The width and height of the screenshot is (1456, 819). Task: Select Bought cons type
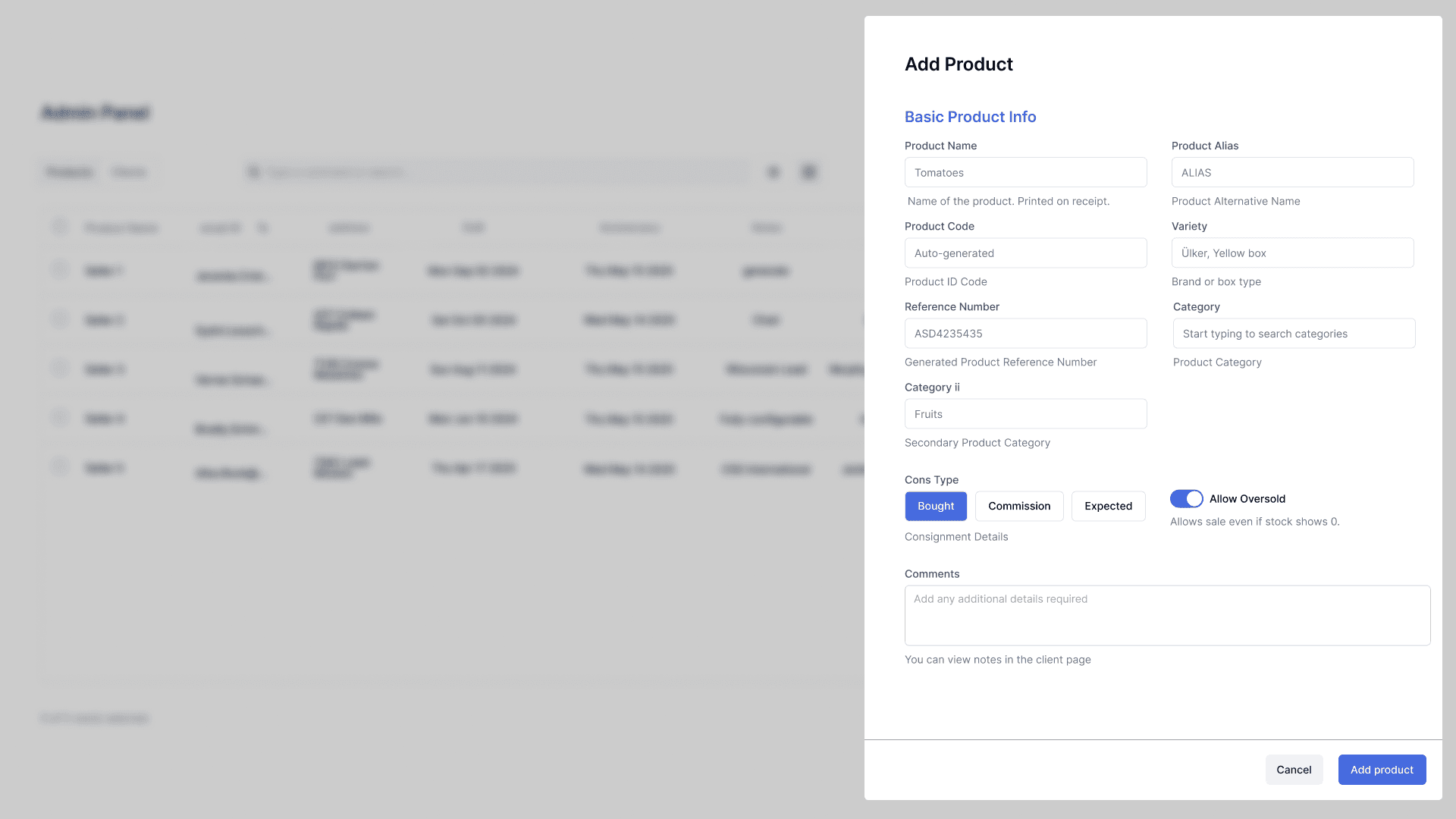point(936,506)
